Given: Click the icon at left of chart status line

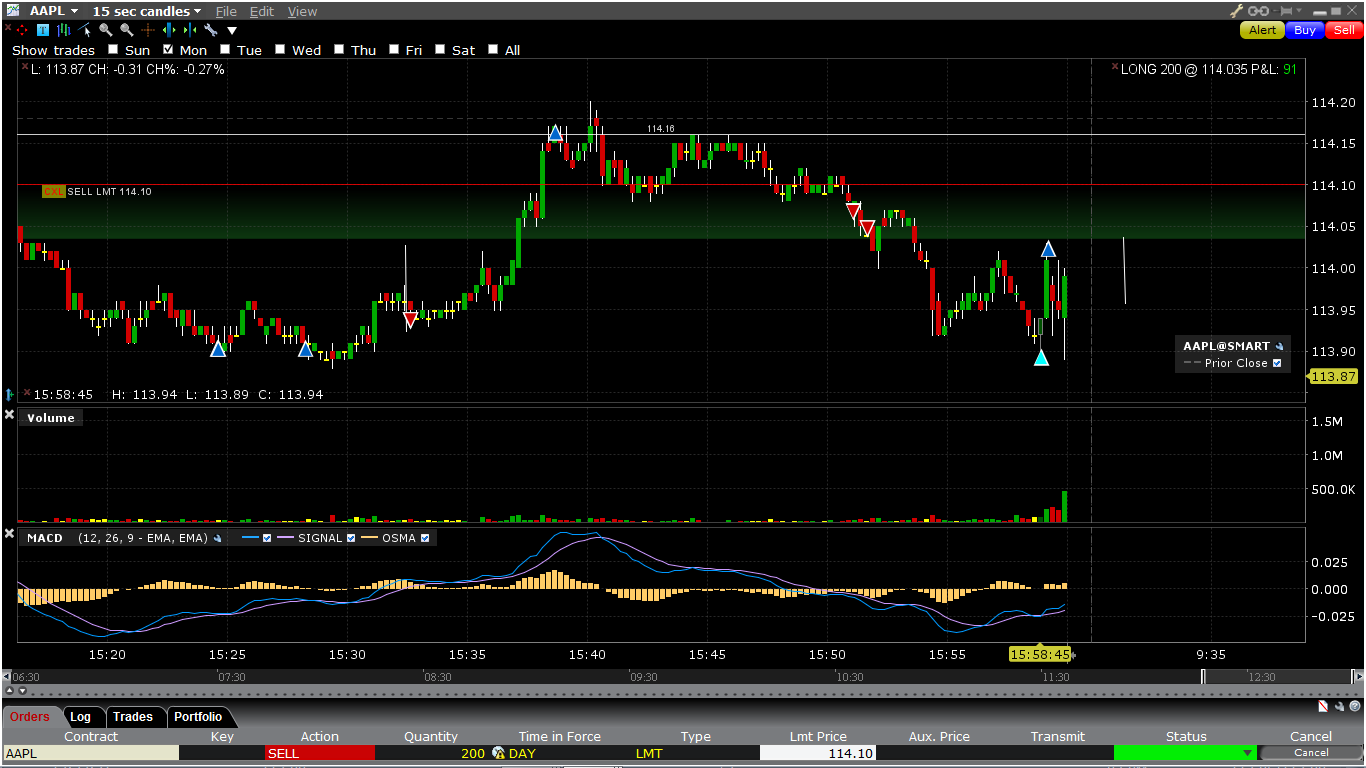Looking at the screenshot, I should [x=10, y=394].
